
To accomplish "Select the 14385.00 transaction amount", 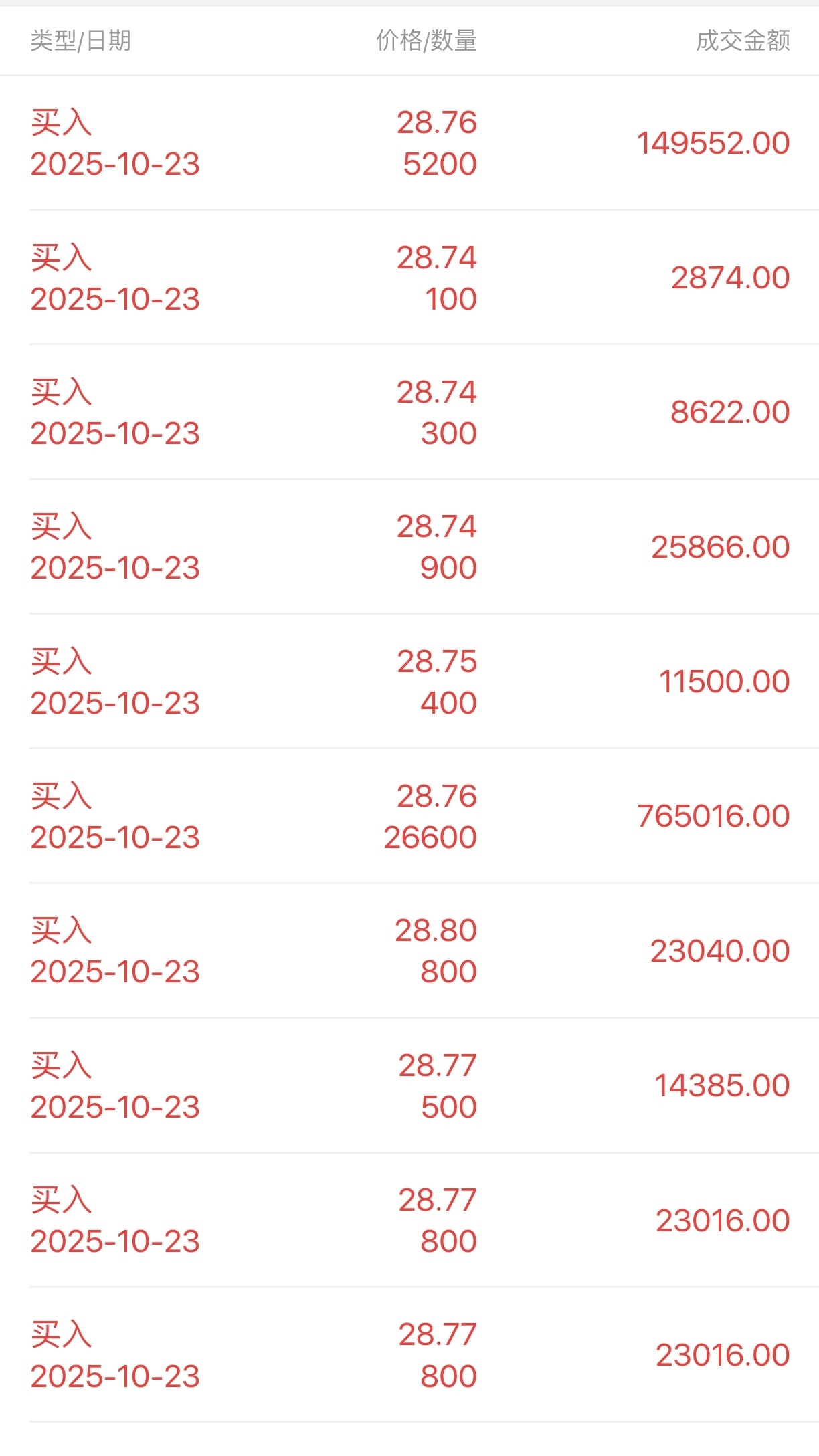I will point(722,1085).
